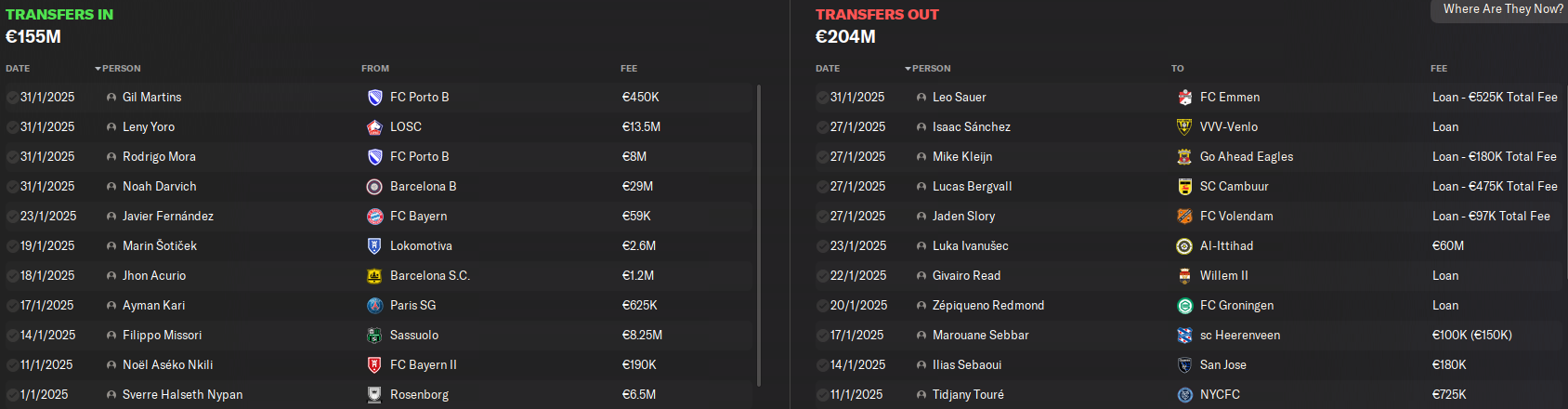The image size is (1568, 409).
Task: Sort Transfers In by the DATE column header
Action: coord(18,69)
